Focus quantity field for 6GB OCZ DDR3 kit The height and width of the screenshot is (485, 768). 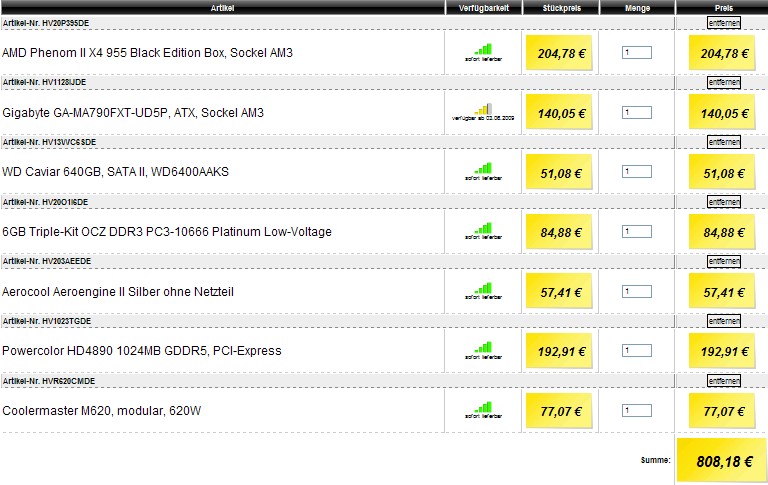[x=637, y=231]
